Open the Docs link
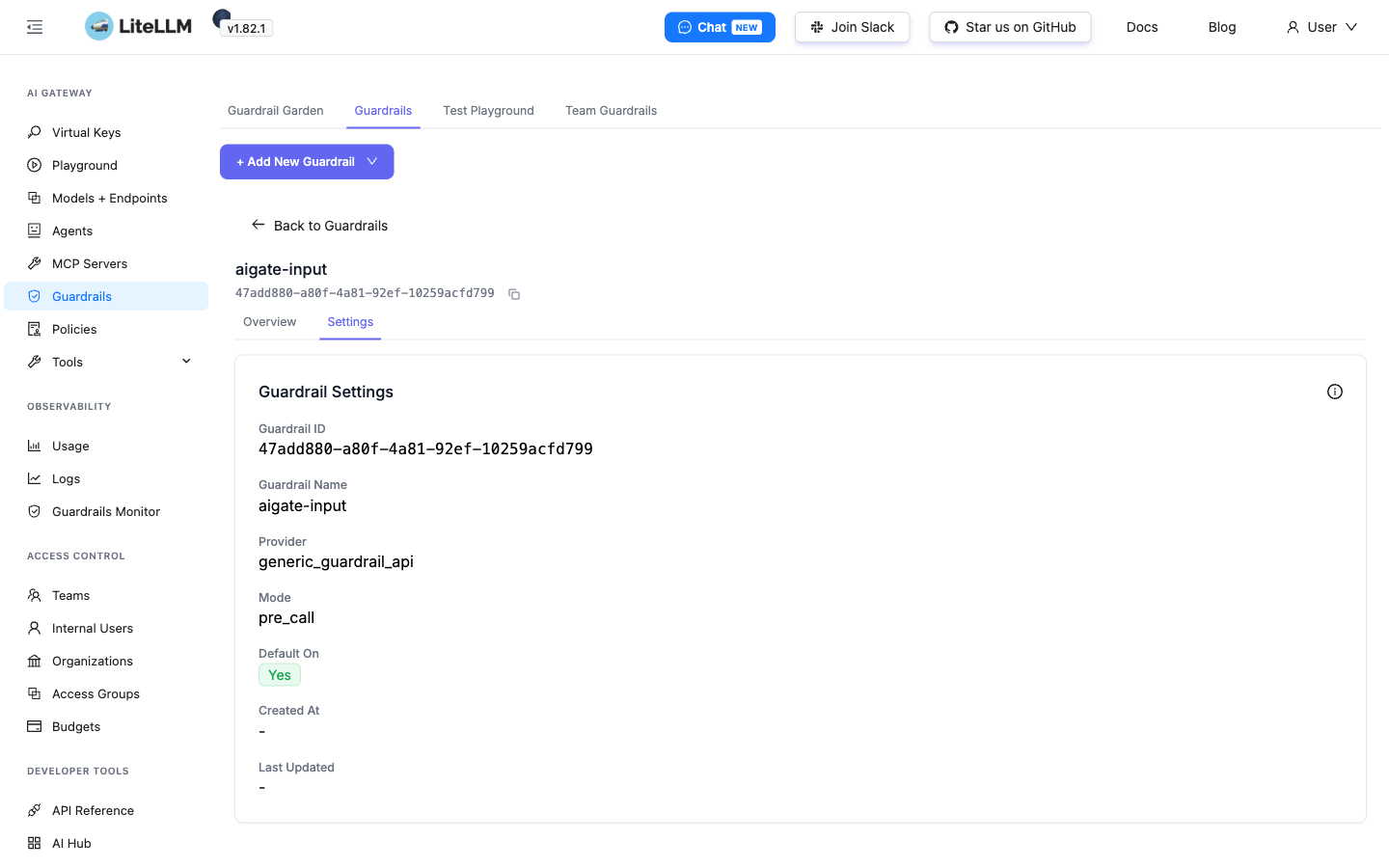Screen dimensions: 1389x868 (x=1142, y=27)
